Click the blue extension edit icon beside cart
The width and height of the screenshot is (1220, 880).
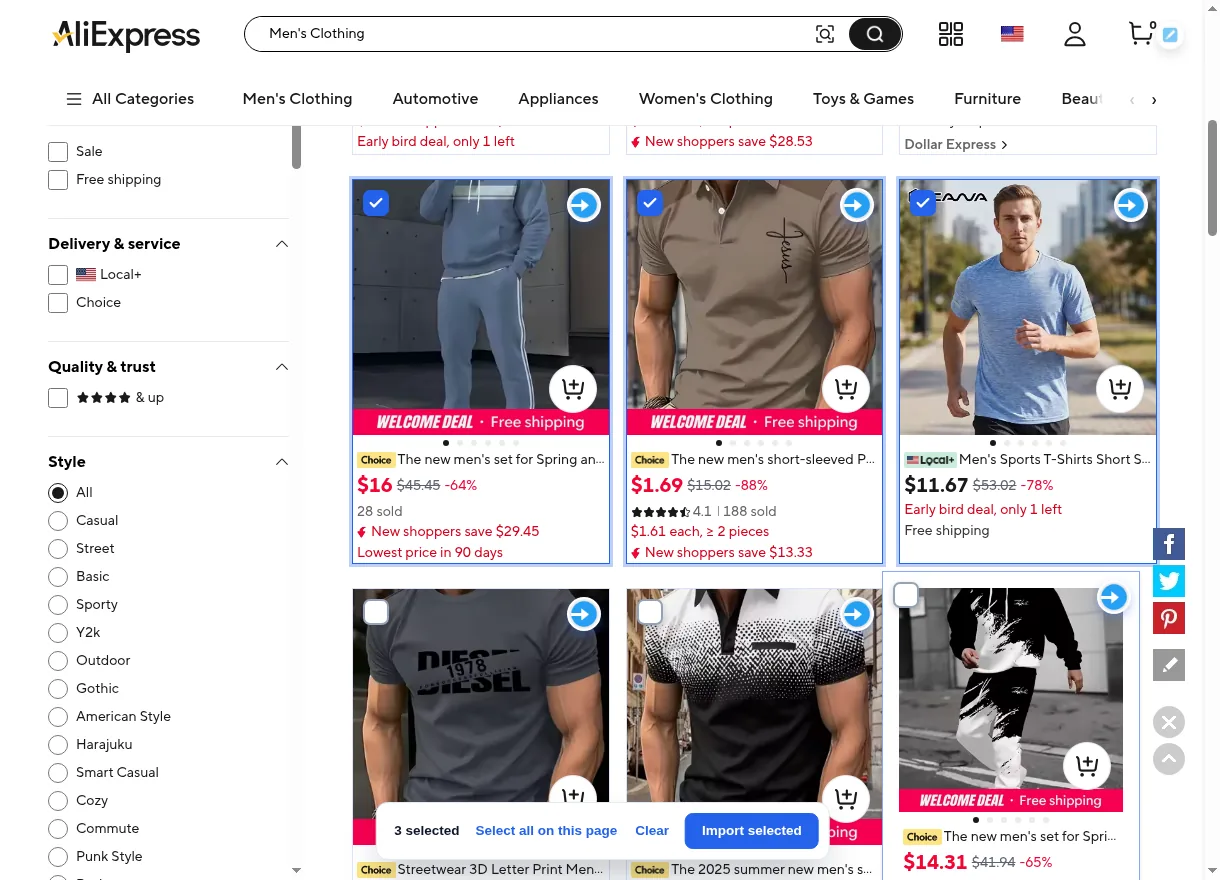(x=1170, y=35)
